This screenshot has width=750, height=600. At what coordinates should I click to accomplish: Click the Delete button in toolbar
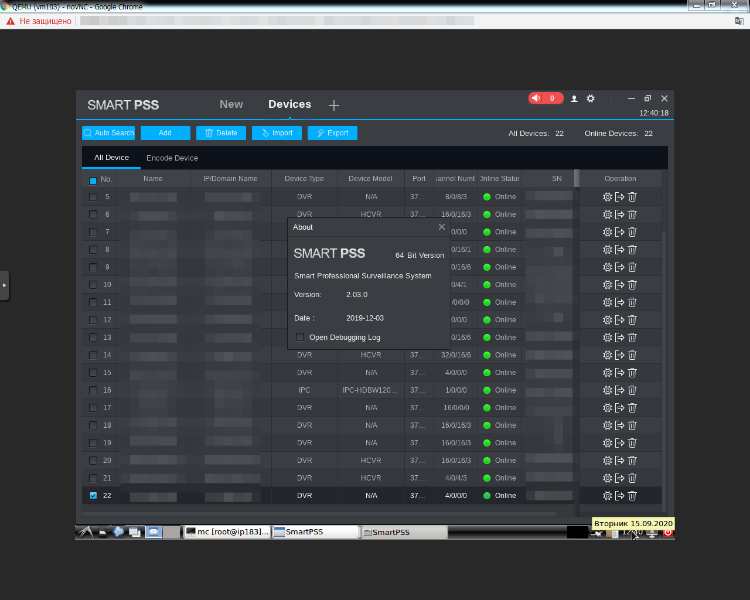click(221, 133)
